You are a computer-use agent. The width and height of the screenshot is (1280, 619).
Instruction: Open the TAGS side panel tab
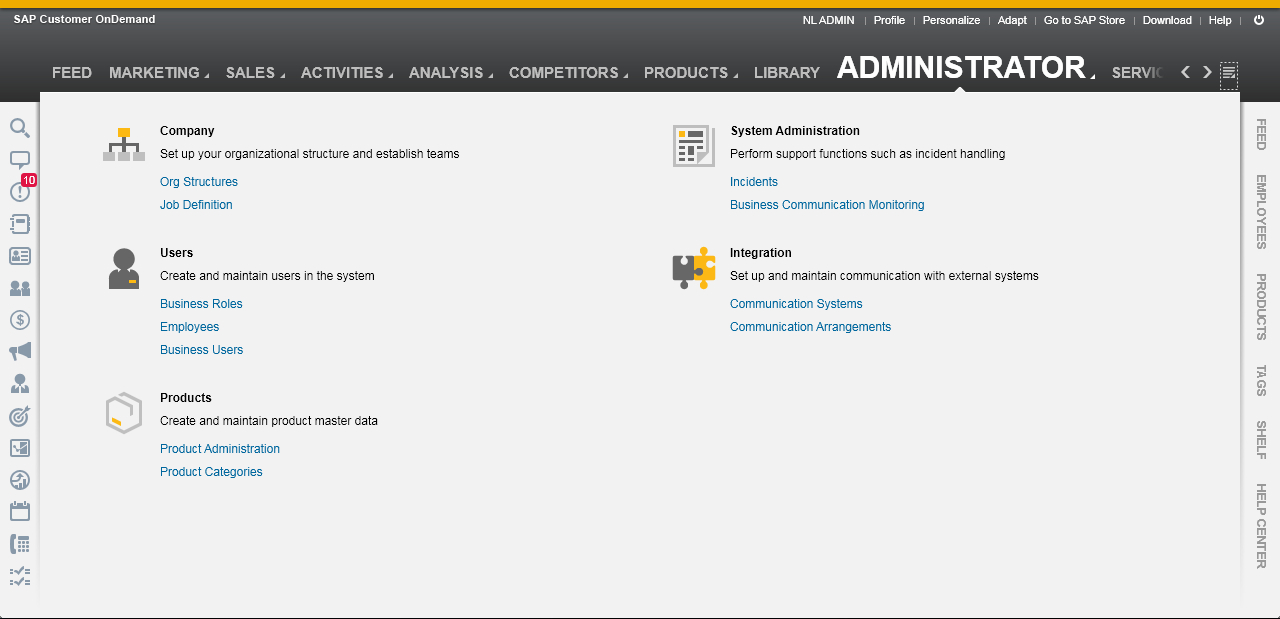pyautogui.click(x=1261, y=381)
